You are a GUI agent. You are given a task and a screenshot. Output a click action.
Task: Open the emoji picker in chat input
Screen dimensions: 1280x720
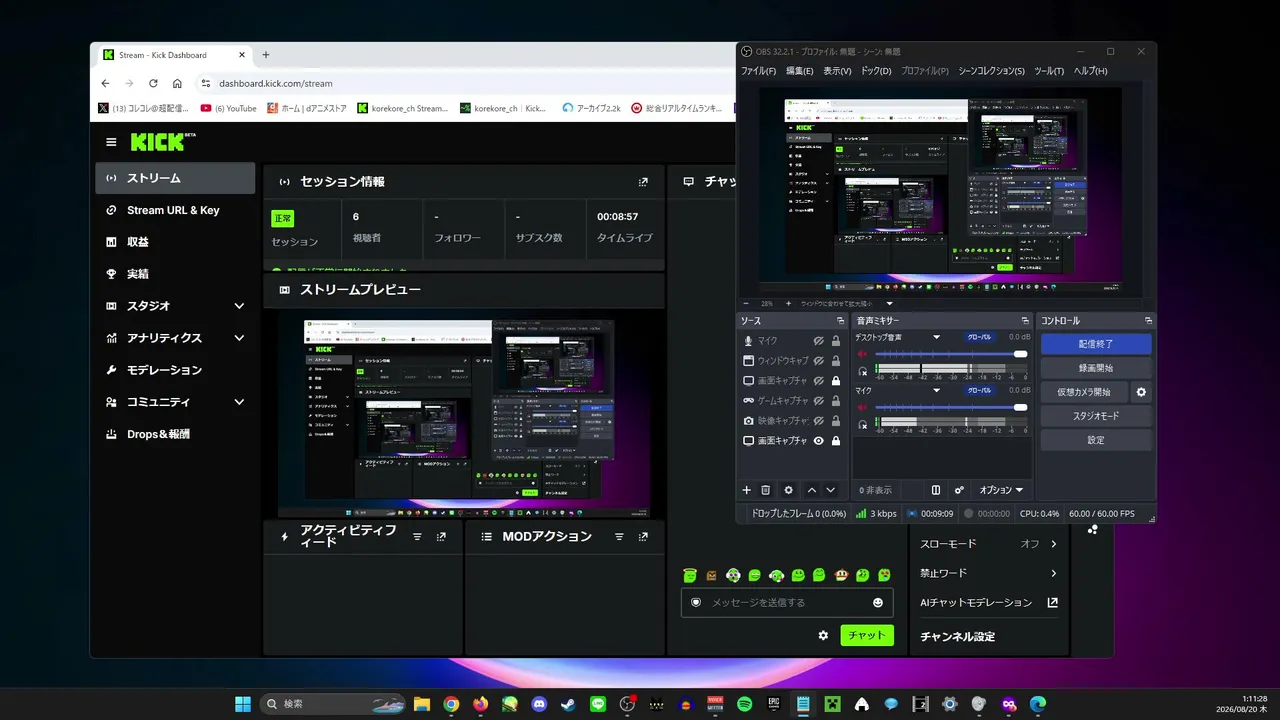click(x=878, y=603)
